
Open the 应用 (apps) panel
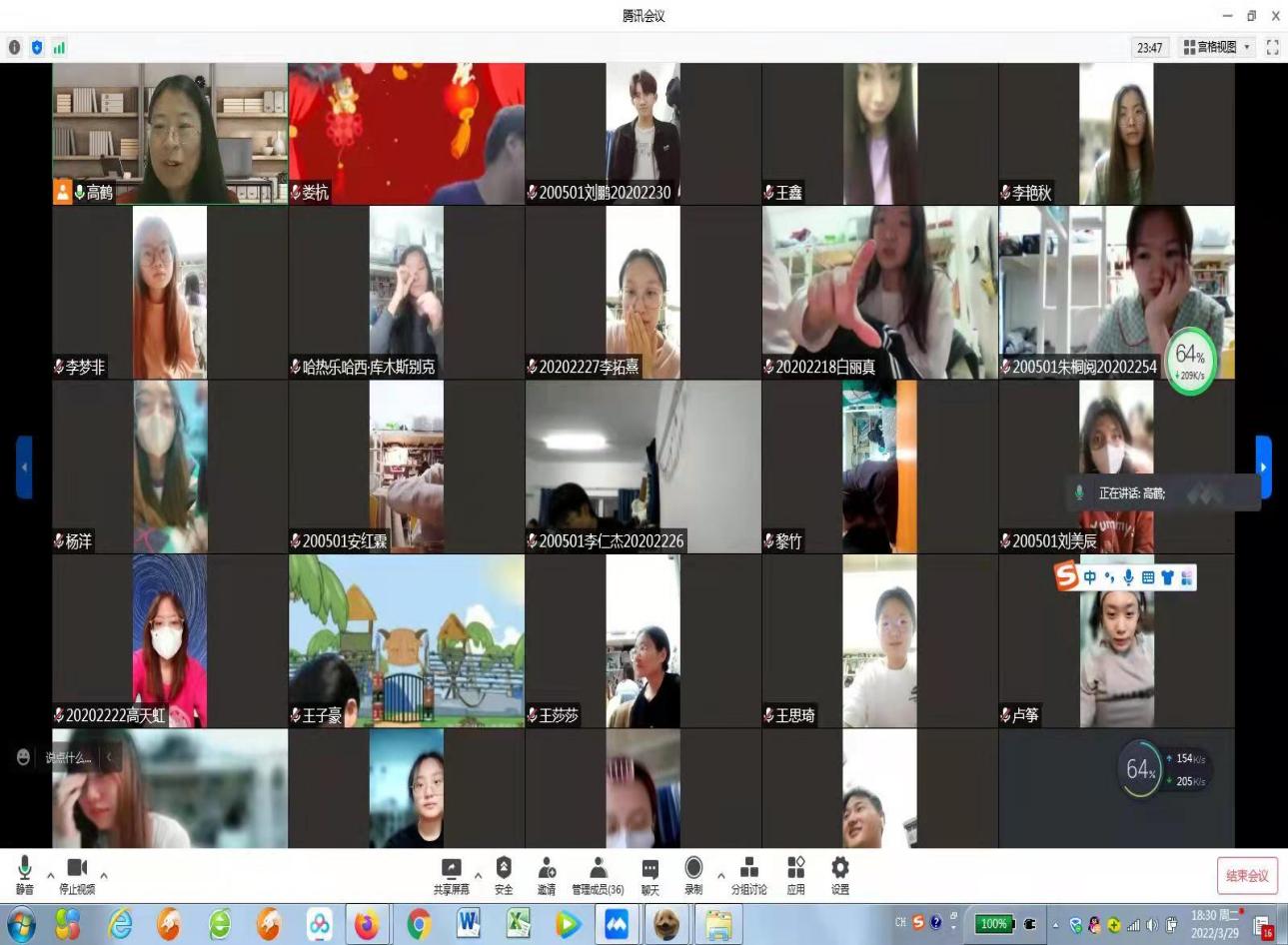point(795,874)
